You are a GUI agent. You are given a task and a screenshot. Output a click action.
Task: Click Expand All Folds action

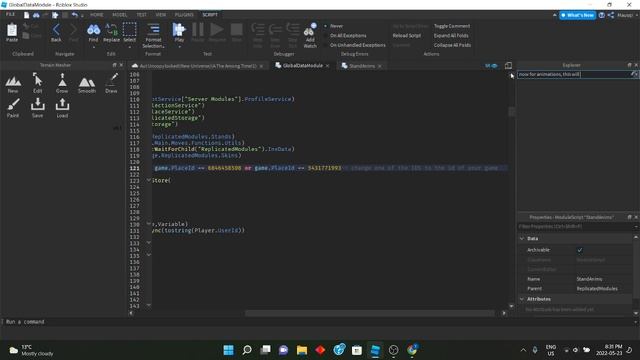coord(451,36)
